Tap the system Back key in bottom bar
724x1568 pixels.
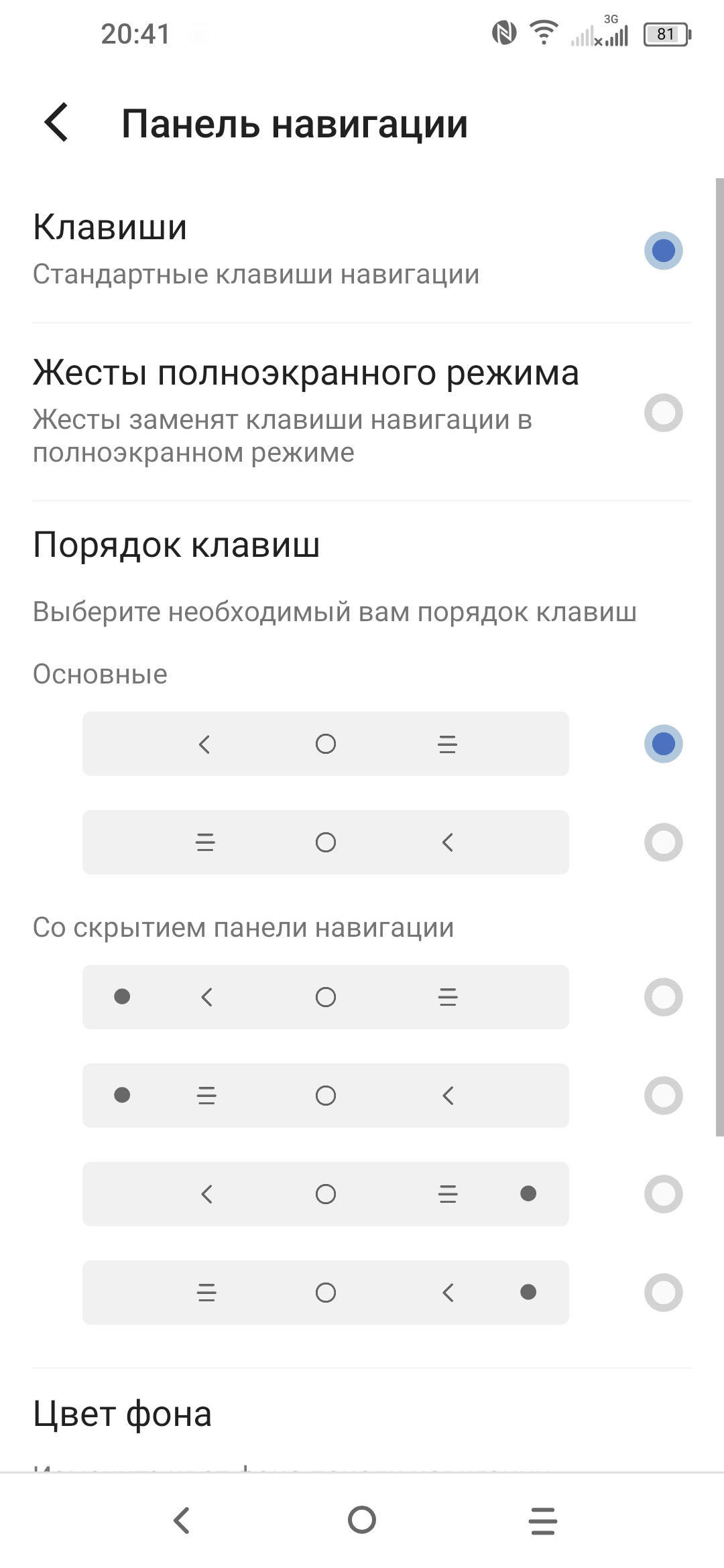click(x=182, y=1520)
